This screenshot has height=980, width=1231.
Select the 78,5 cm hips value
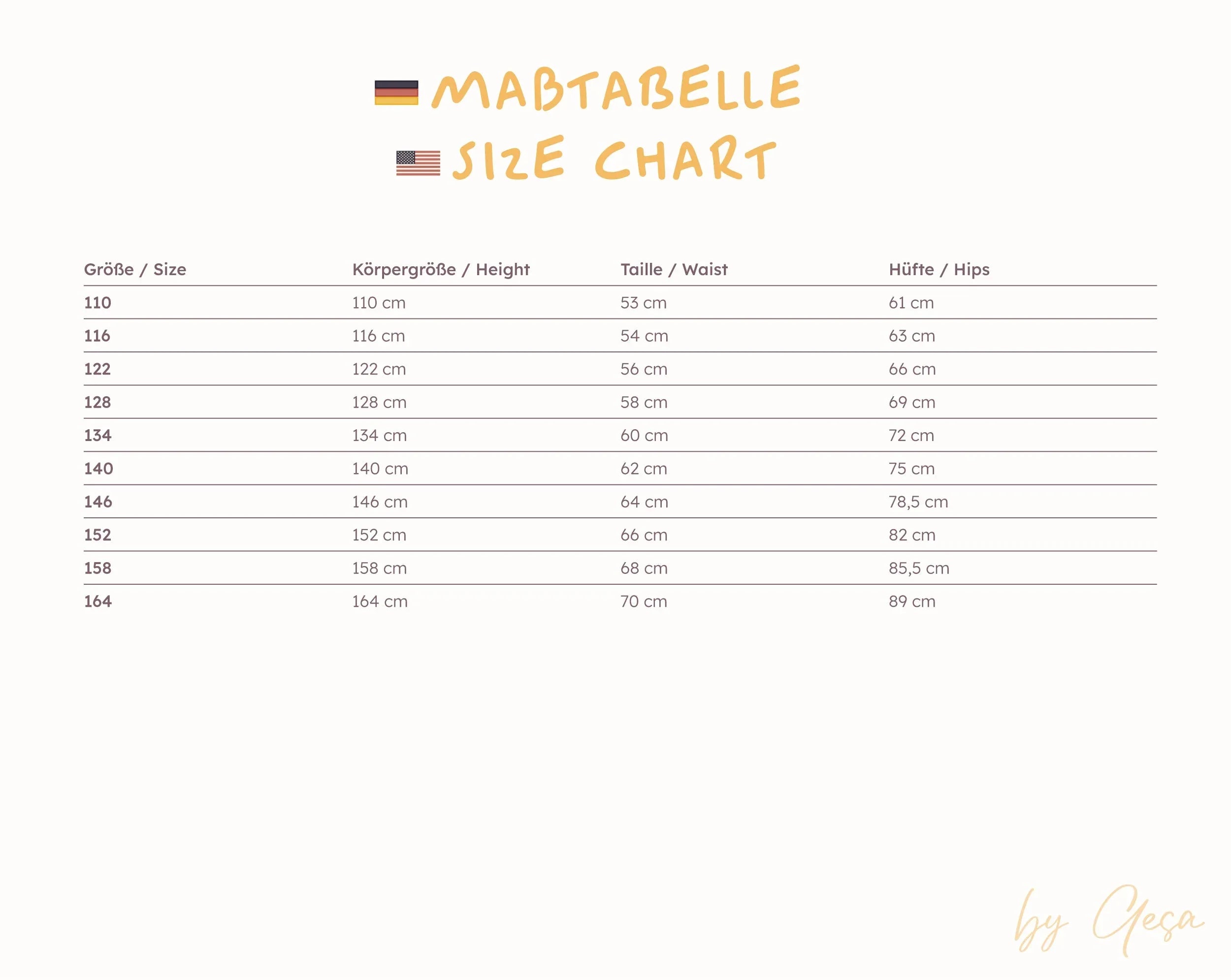coord(918,502)
